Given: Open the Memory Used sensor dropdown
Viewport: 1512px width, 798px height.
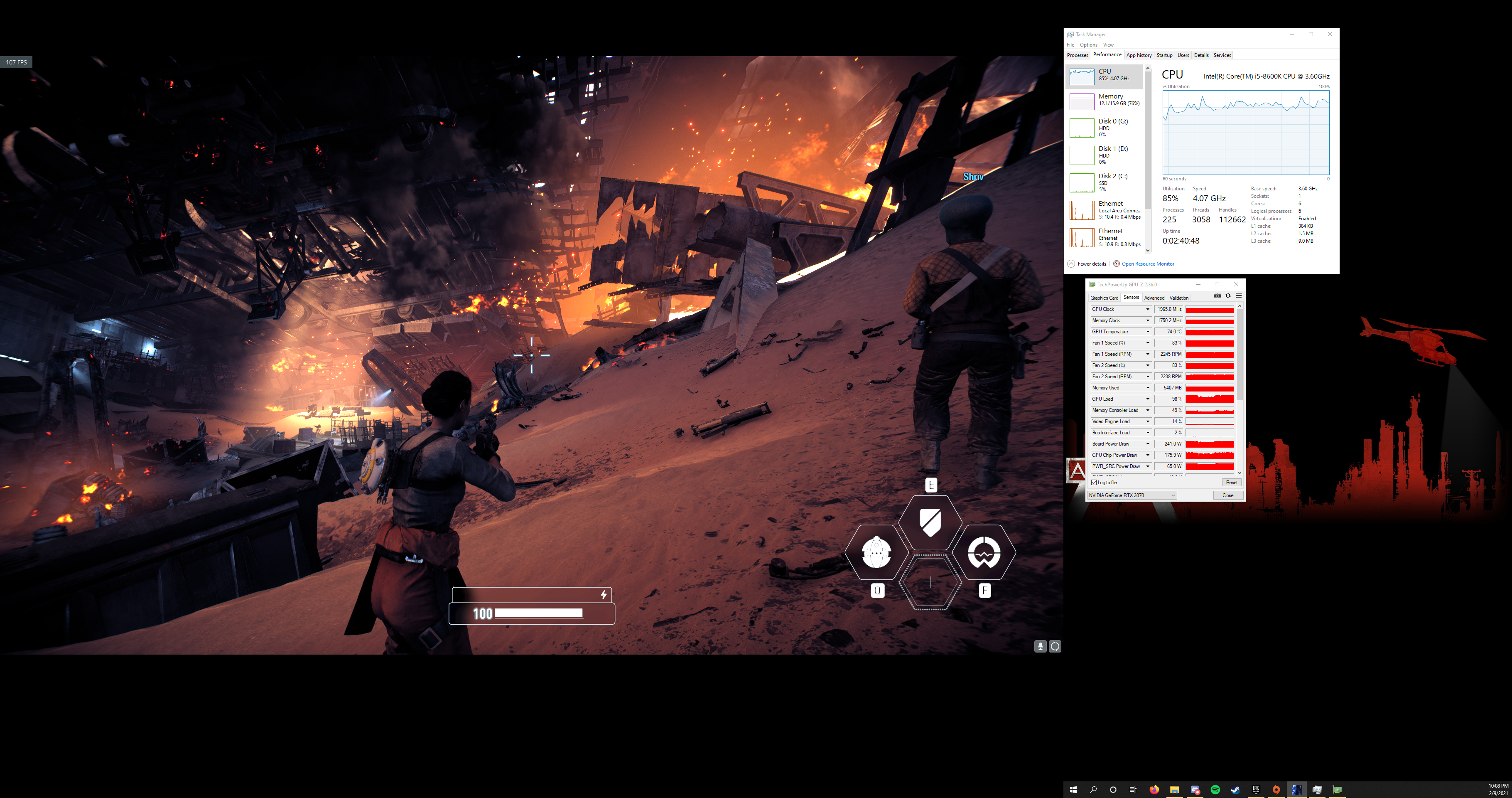Looking at the screenshot, I should click(x=1147, y=388).
